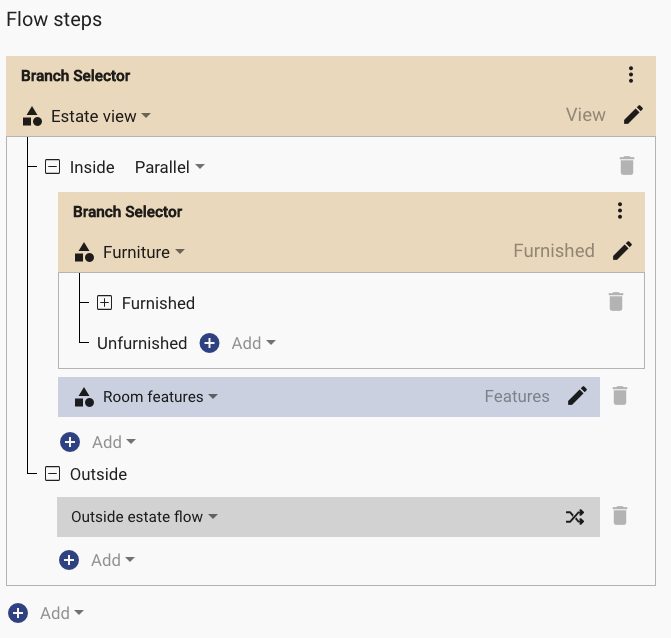
Task: Edit the Room features step with the pencil
Action: point(577,396)
